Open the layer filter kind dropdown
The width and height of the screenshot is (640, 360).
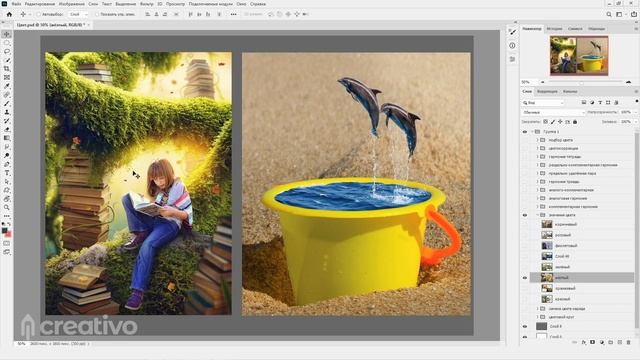click(x=543, y=102)
